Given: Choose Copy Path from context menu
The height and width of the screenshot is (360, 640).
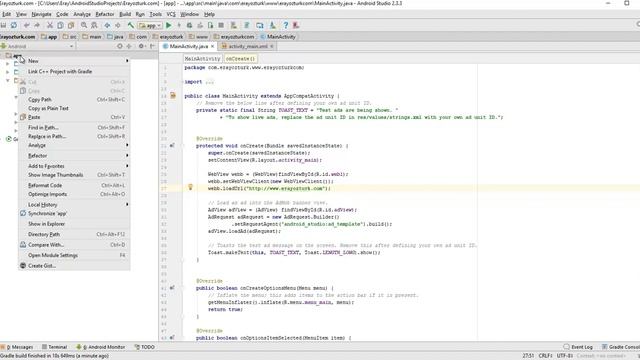Looking at the screenshot, I should pos(74,100).
